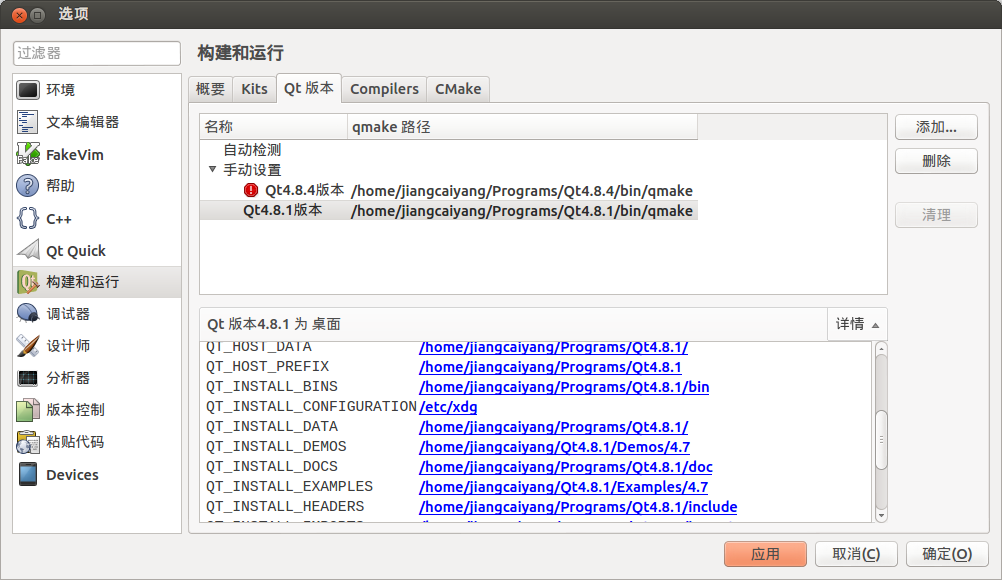
Task: Open the 分析器 monitor icon
Action: click(x=28, y=378)
